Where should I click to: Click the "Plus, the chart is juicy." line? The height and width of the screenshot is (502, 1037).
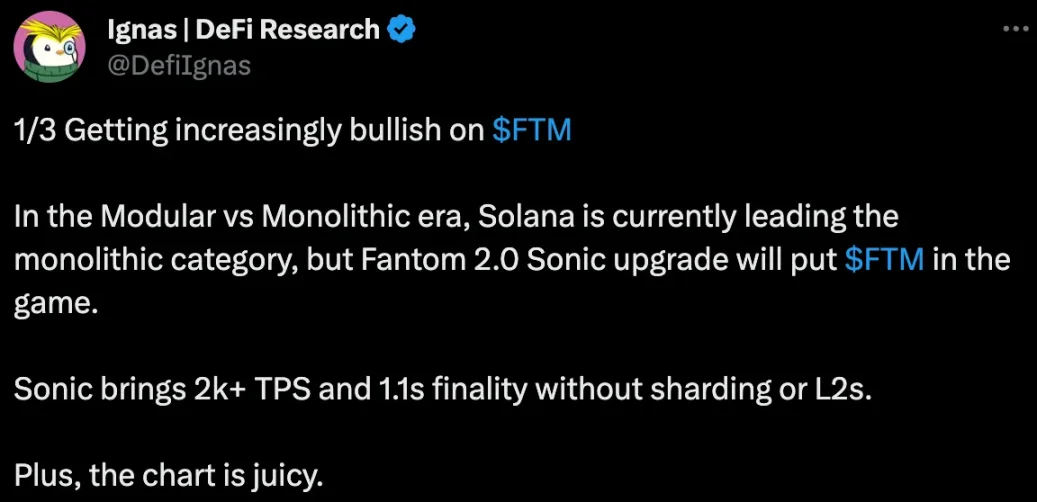coord(169,474)
